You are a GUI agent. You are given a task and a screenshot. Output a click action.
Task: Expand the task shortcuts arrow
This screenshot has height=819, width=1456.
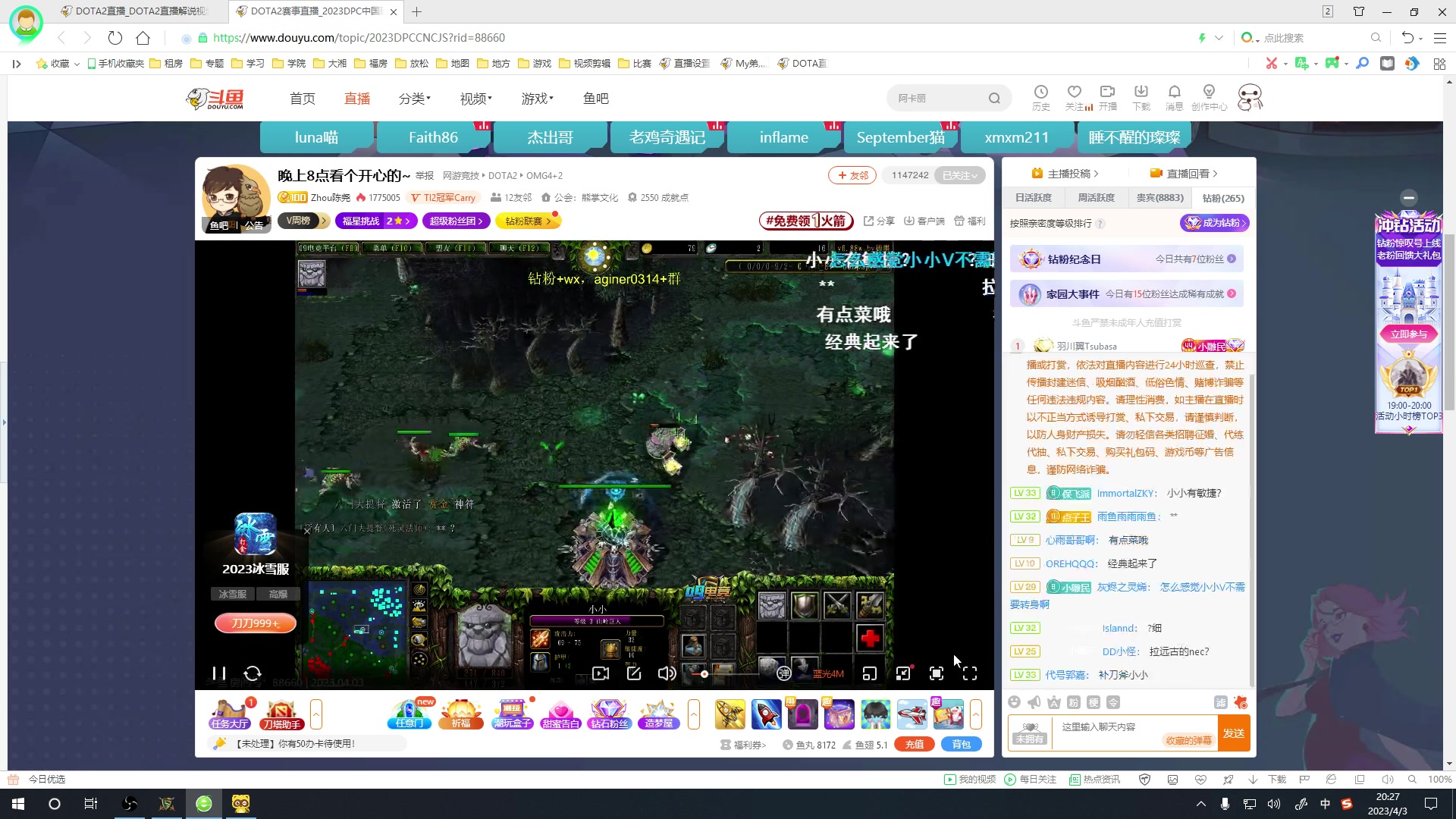316,714
